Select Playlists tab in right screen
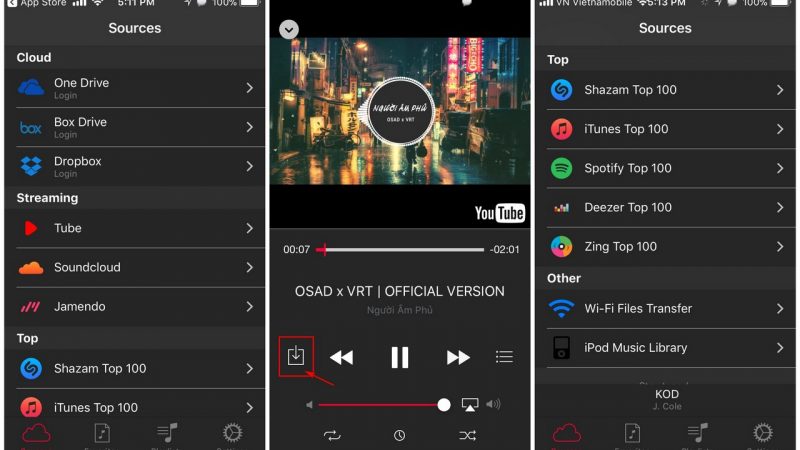The image size is (800, 450). tap(697, 434)
